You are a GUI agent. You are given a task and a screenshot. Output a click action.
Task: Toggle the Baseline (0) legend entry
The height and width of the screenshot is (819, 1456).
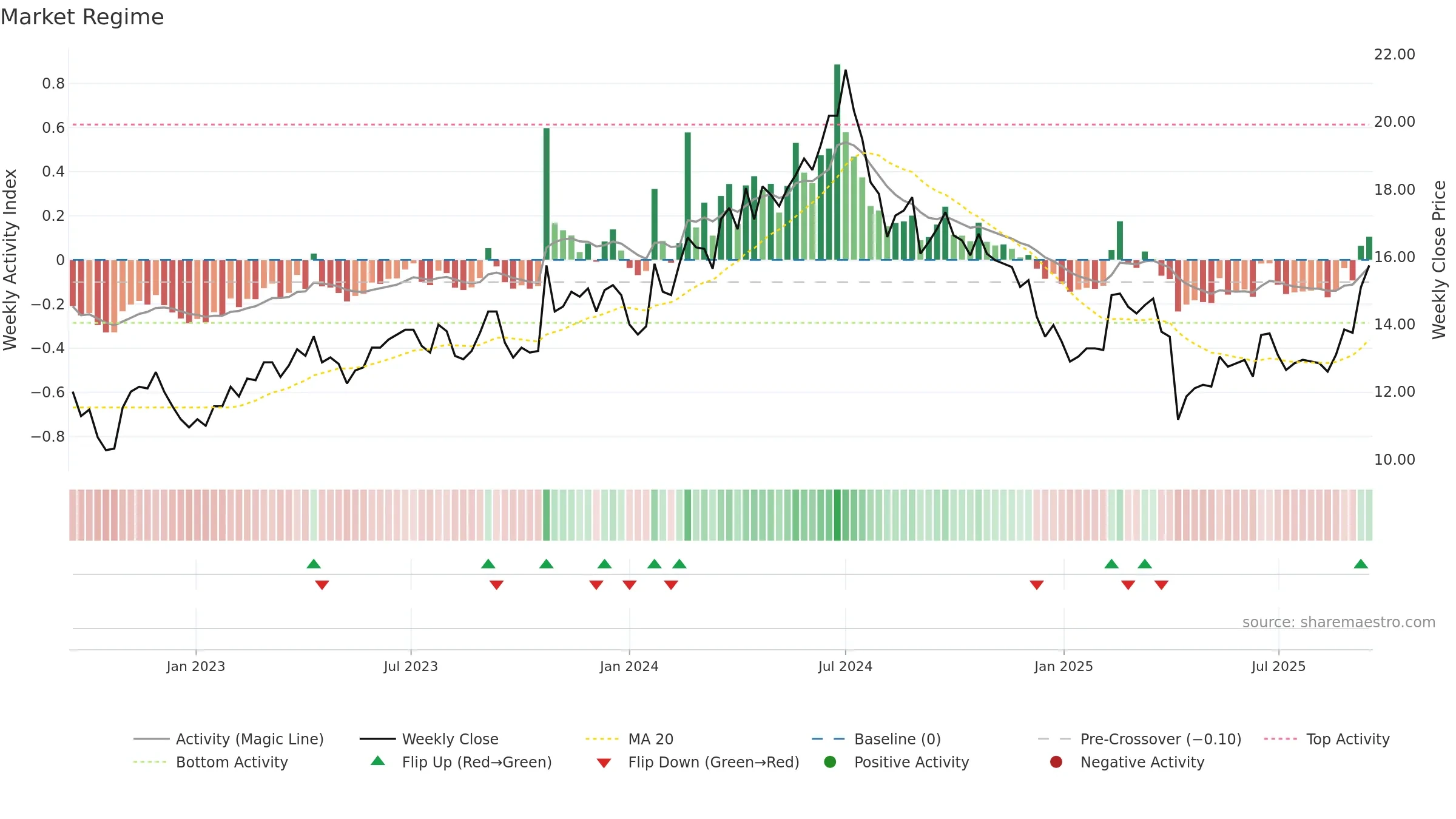[x=876, y=739]
